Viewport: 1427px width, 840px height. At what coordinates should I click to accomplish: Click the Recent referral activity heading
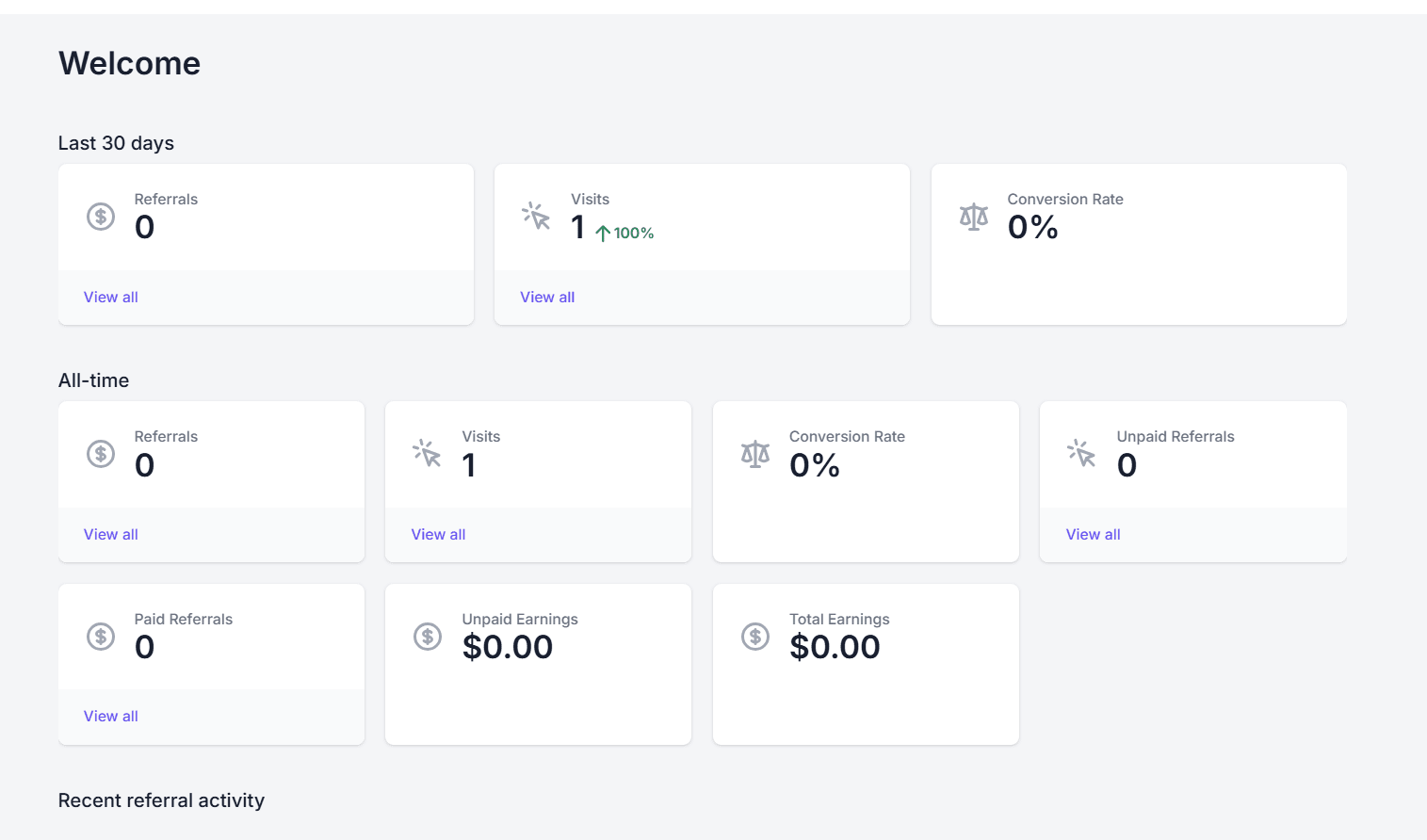point(161,800)
